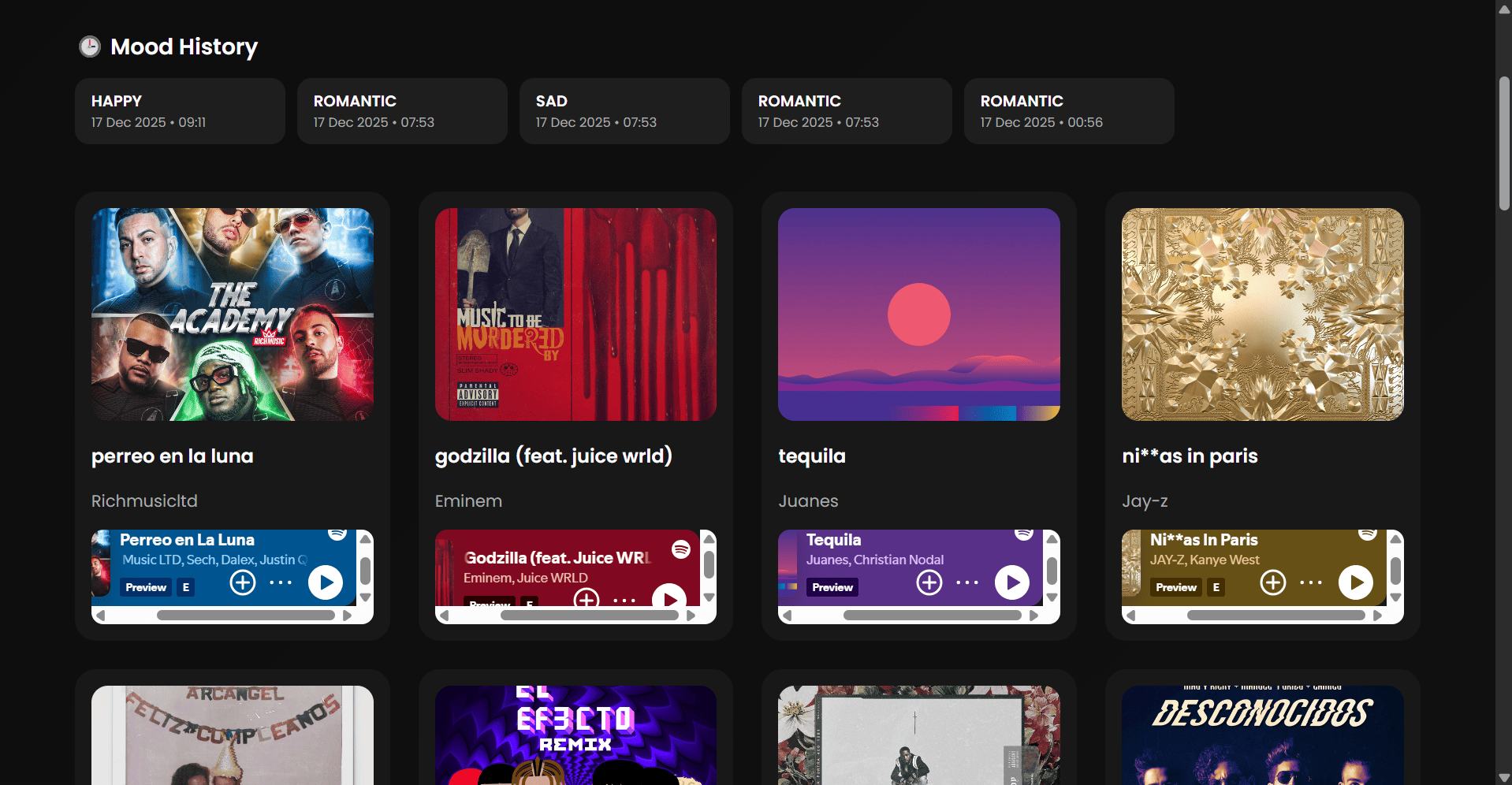This screenshot has height=785, width=1512.
Task: Open the ROMANTIC card from 00:56
Action: pos(1068,110)
